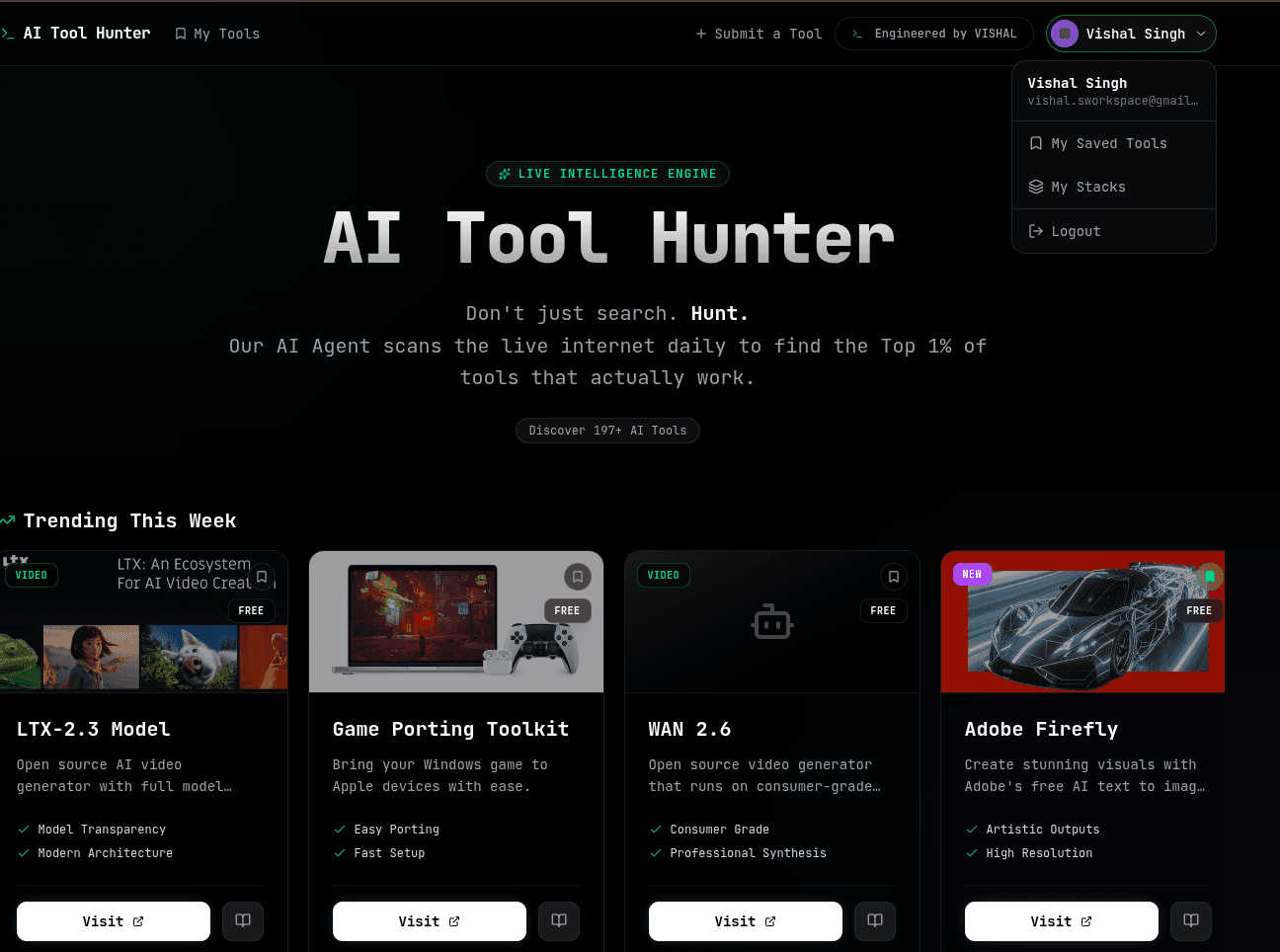The height and width of the screenshot is (952, 1280).
Task: Visit the LTX-2.3 Model site
Action: [114, 921]
